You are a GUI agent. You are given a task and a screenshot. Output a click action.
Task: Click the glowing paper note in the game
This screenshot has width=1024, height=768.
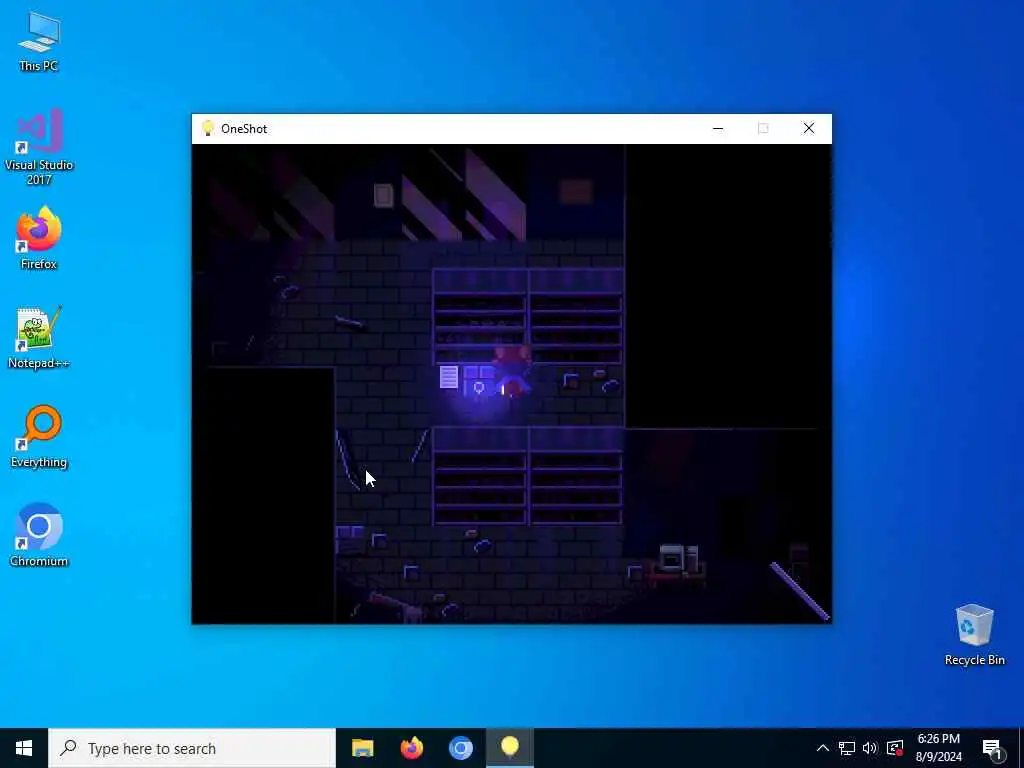coord(449,377)
